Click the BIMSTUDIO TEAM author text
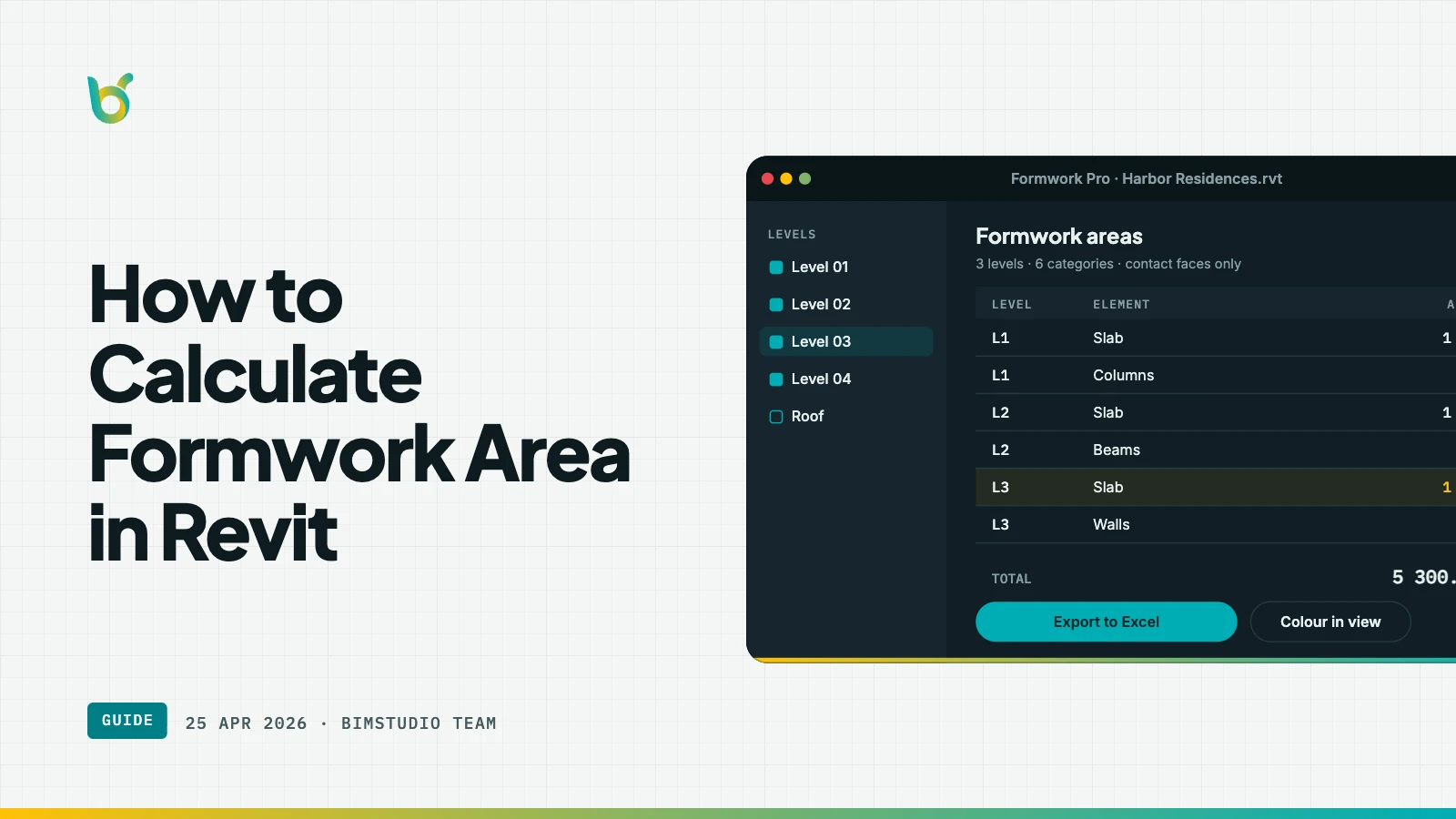 (x=419, y=723)
